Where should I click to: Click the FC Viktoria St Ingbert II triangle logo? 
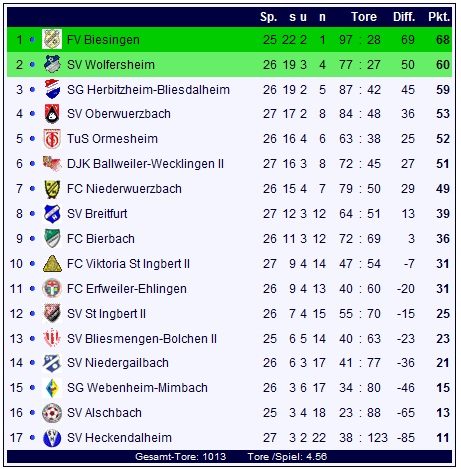coord(52,264)
